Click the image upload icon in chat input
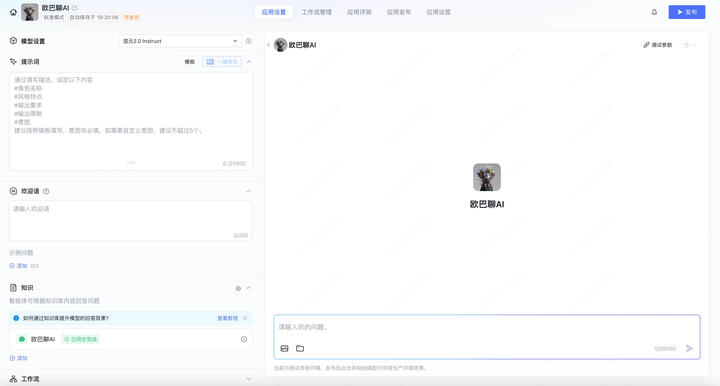 (285, 348)
